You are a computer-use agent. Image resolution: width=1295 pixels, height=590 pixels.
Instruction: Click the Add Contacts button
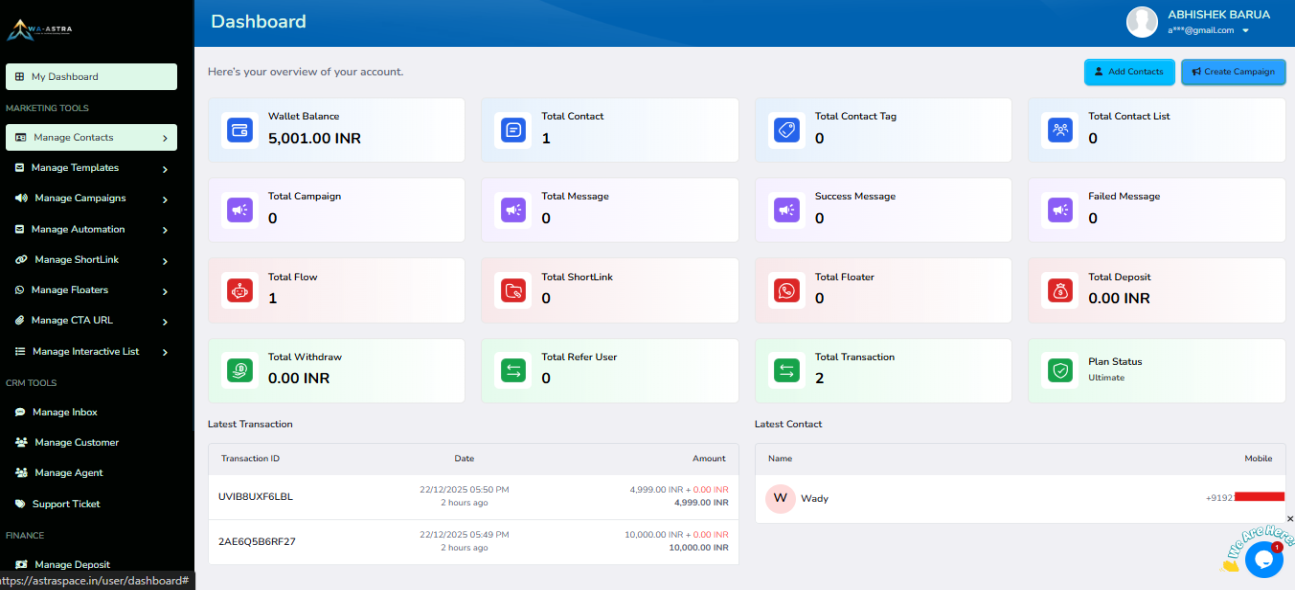[x=1129, y=72]
